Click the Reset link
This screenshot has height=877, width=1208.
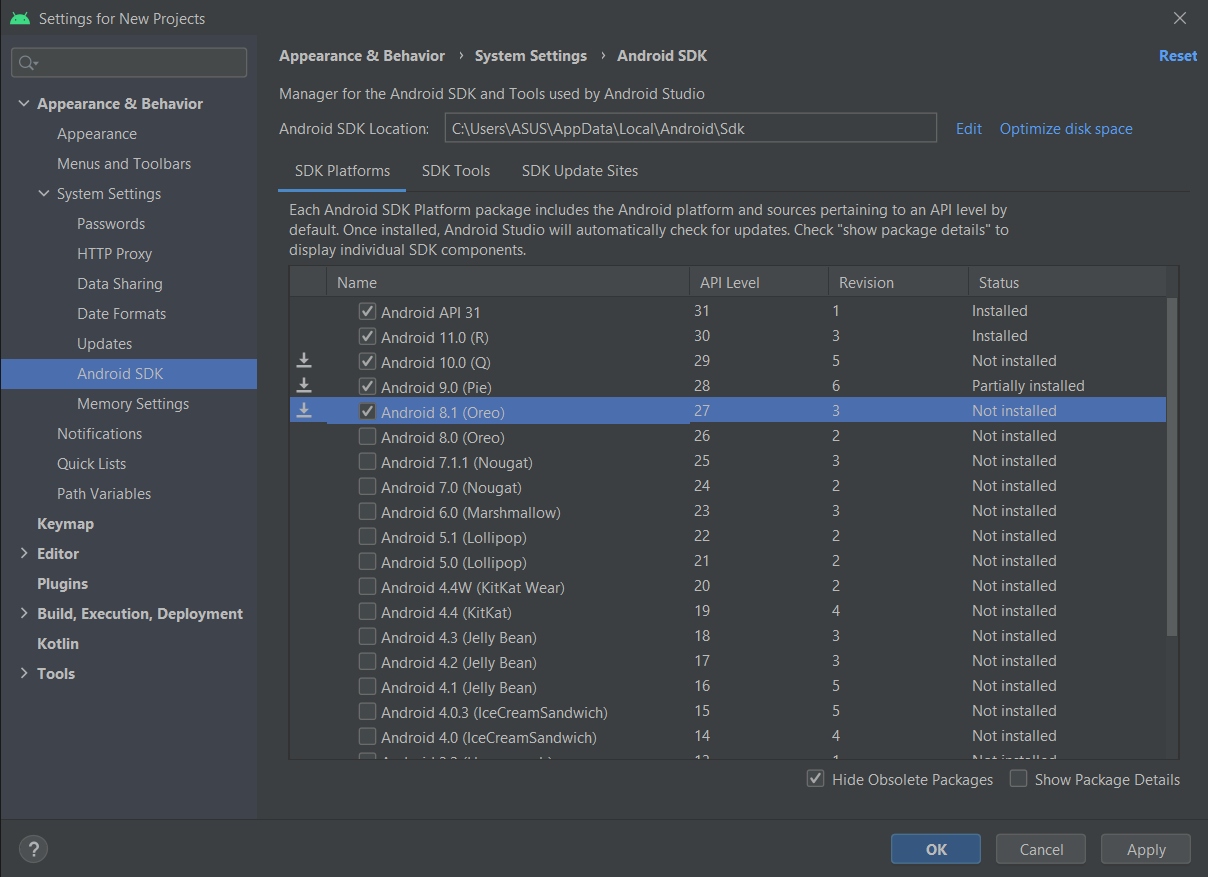[x=1178, y=56]
